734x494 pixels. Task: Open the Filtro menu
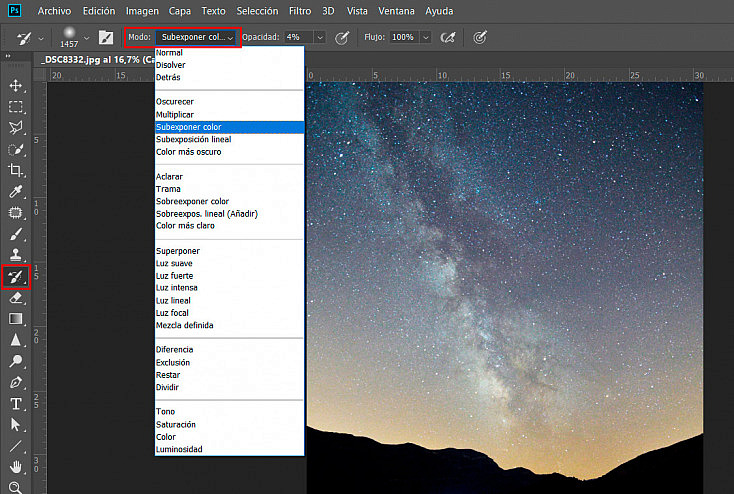click(x=300, y=11)
